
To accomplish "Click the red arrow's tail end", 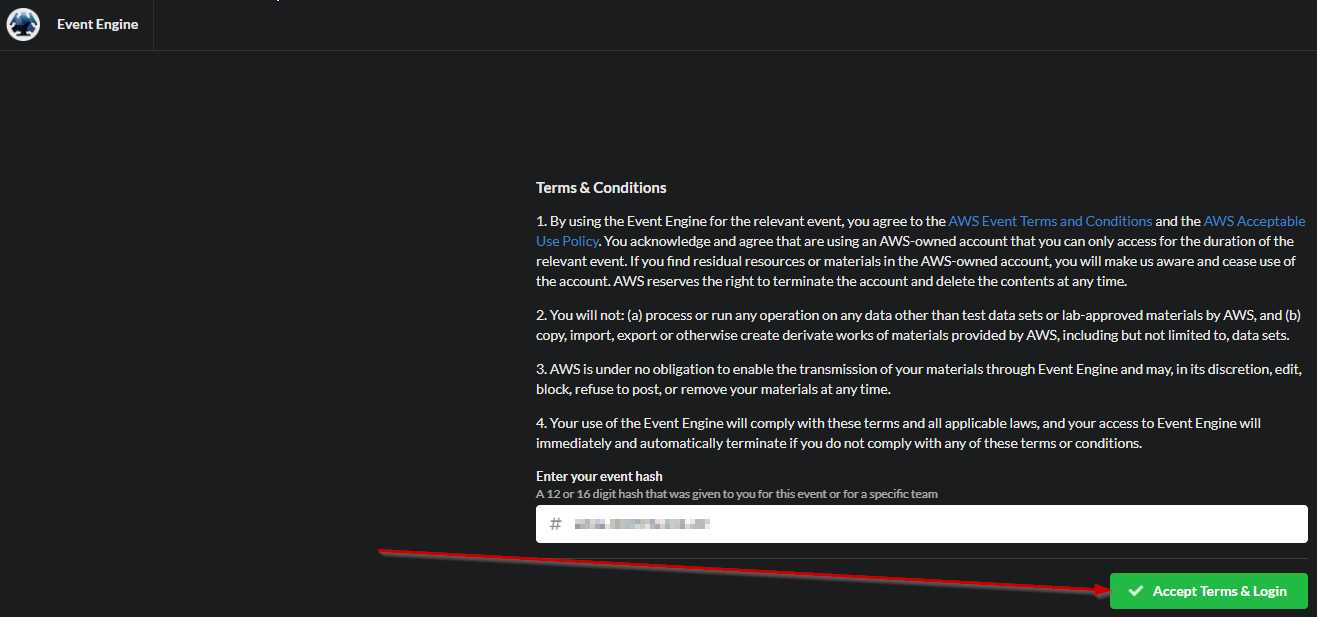I will [x=382, y=552].
